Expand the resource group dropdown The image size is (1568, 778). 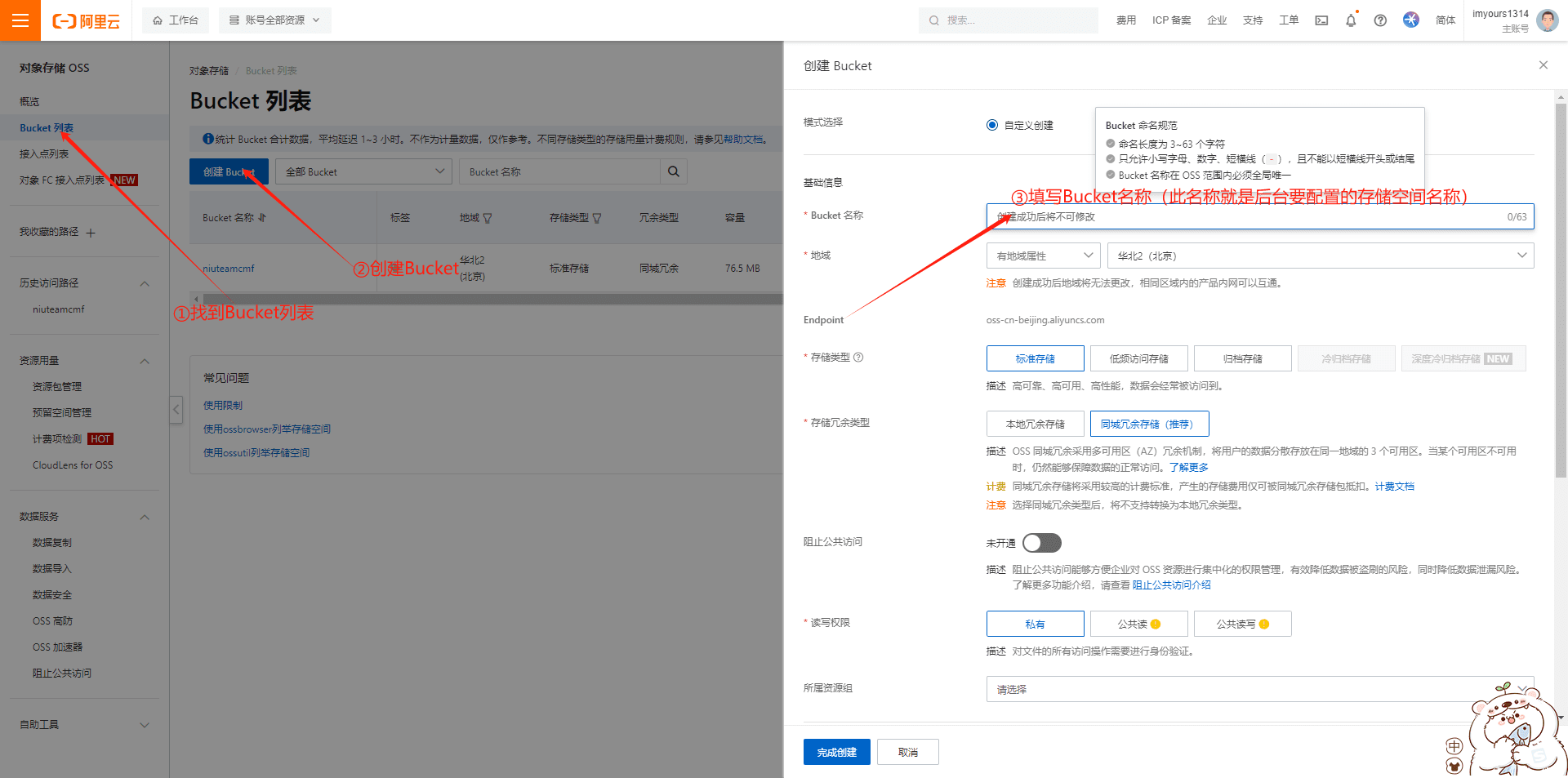coord(1259,689)
